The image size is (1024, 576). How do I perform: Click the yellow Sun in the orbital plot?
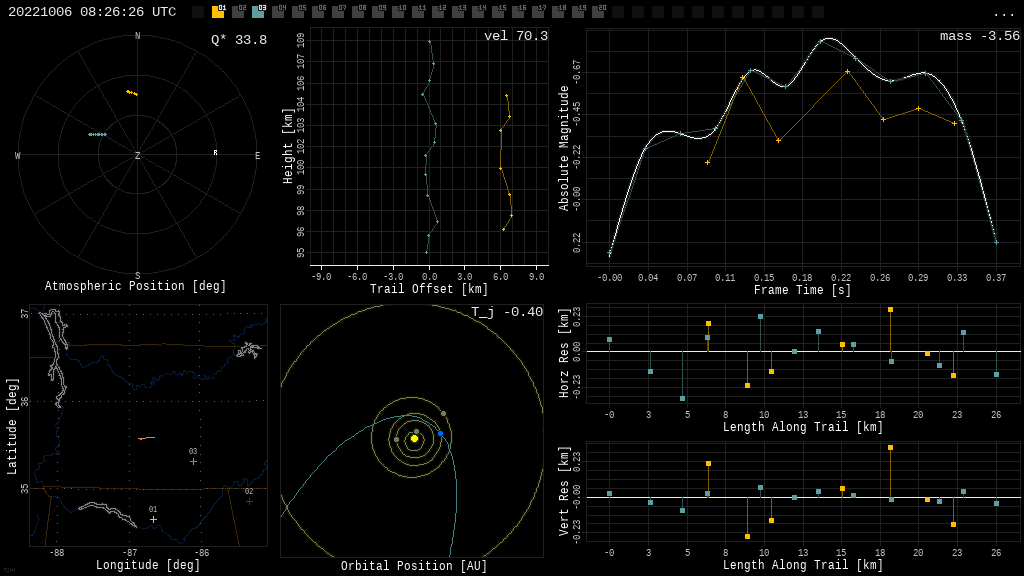click(x=414, y=438)
